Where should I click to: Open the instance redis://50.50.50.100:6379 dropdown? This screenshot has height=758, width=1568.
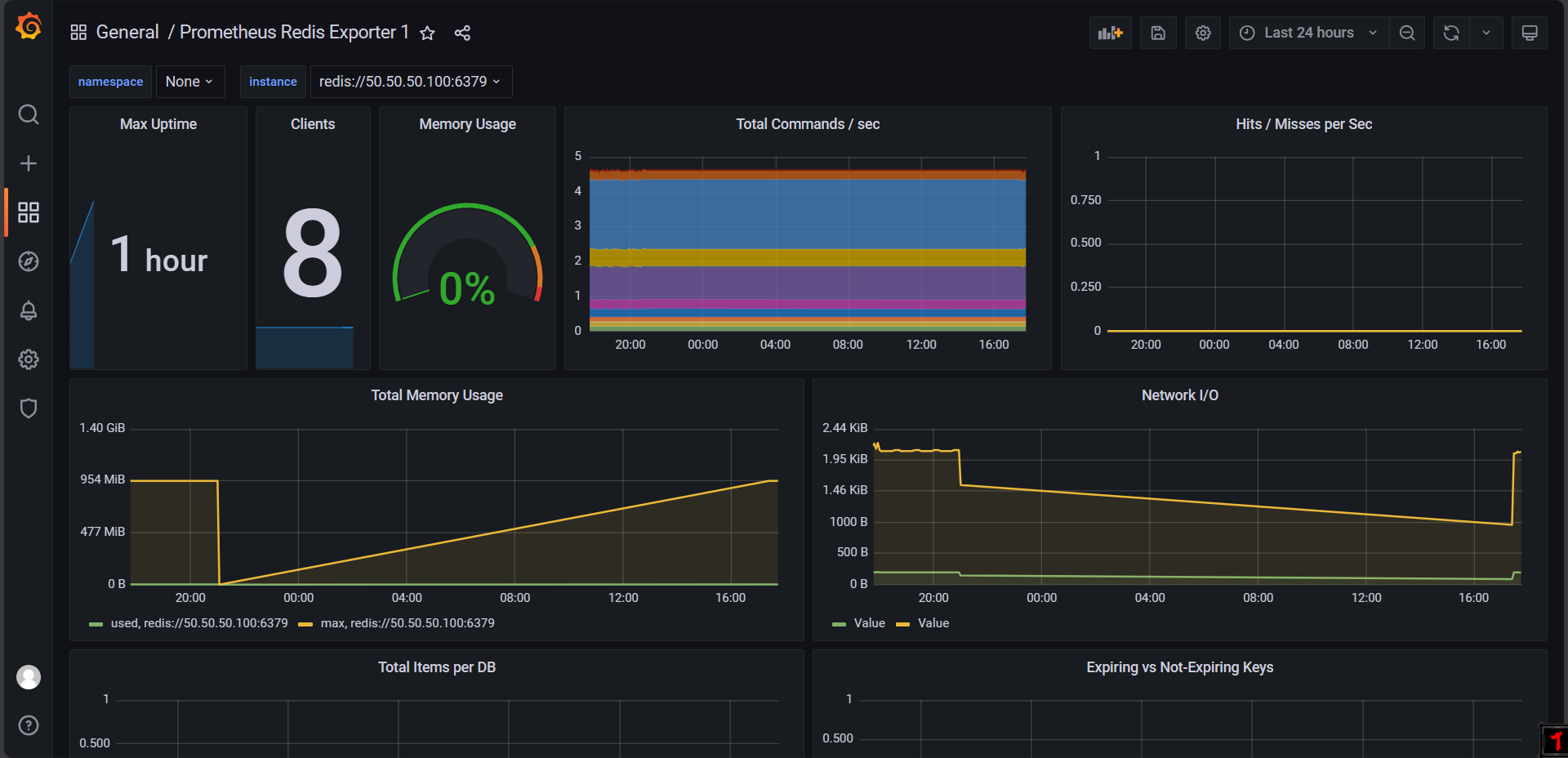pyautogui.click(x=411, y=82)
